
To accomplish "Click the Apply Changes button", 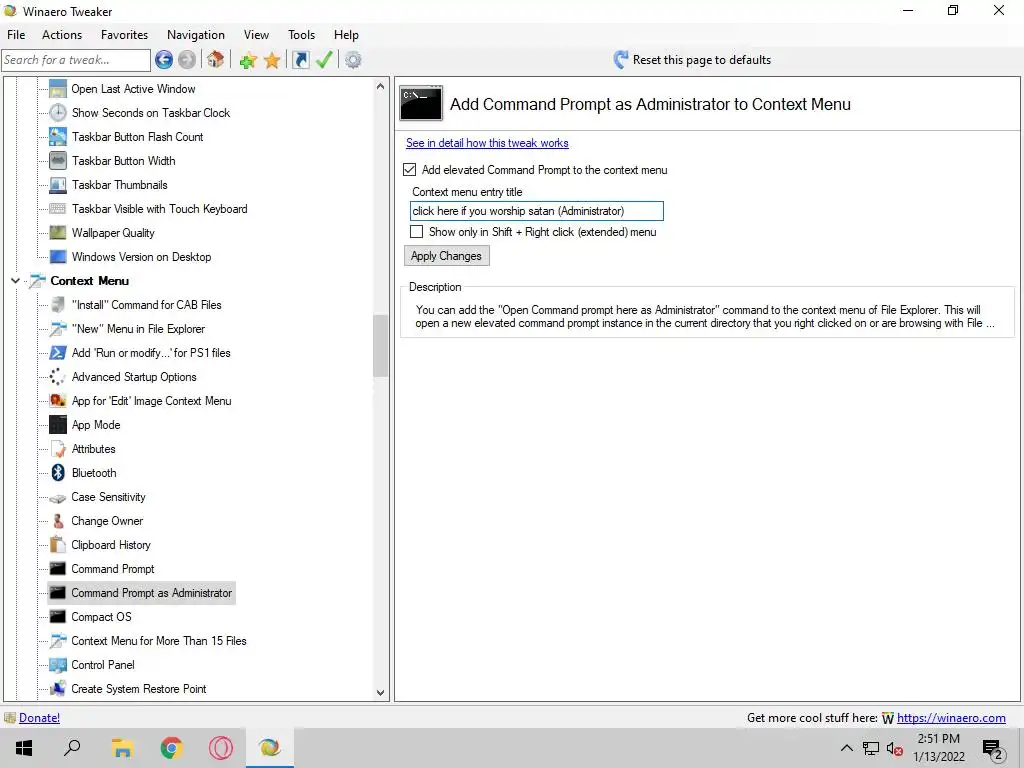I will (x=446, y=256).
